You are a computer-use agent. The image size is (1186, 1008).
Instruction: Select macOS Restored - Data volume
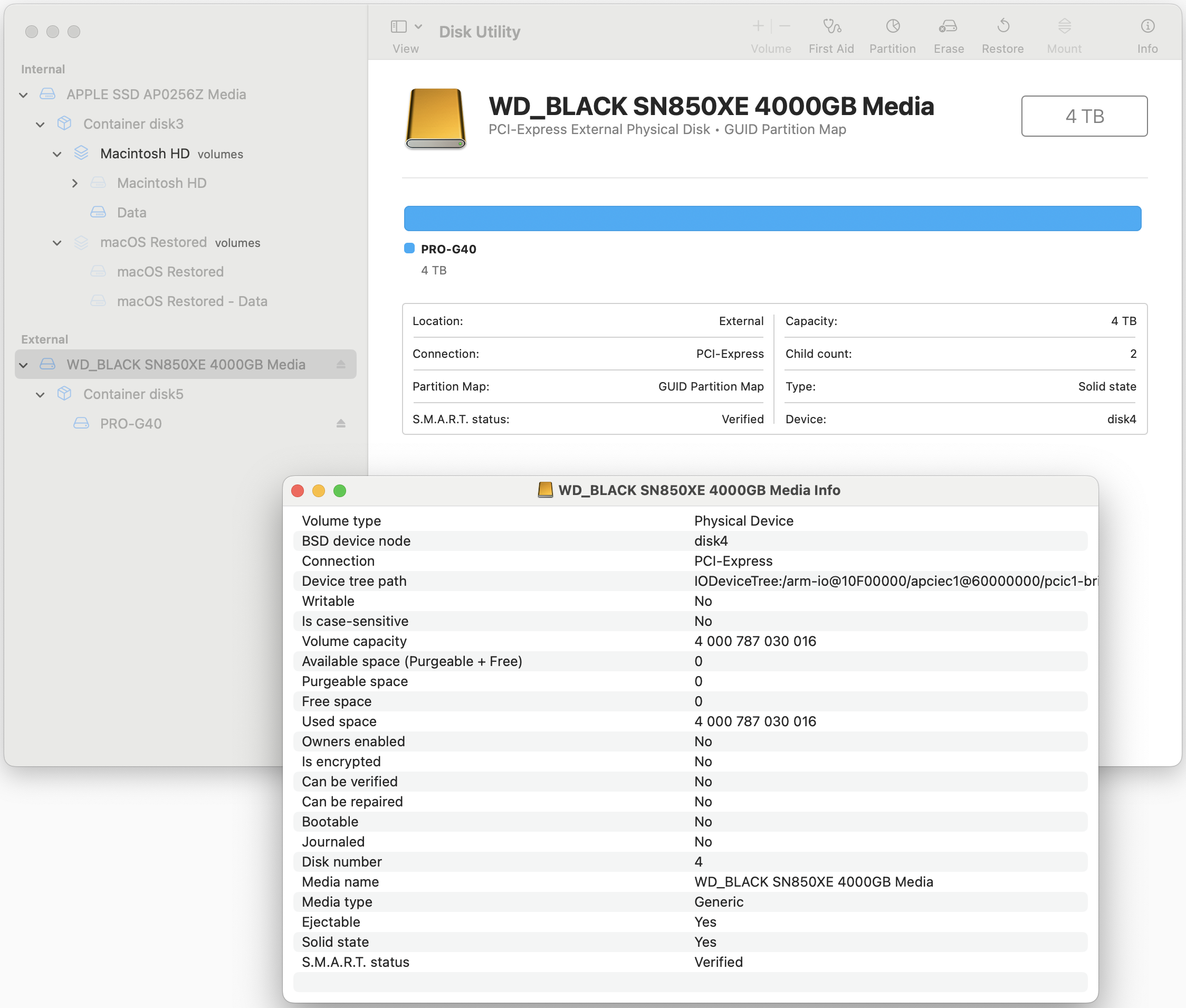pyautogui.click(x=192, y=301)
